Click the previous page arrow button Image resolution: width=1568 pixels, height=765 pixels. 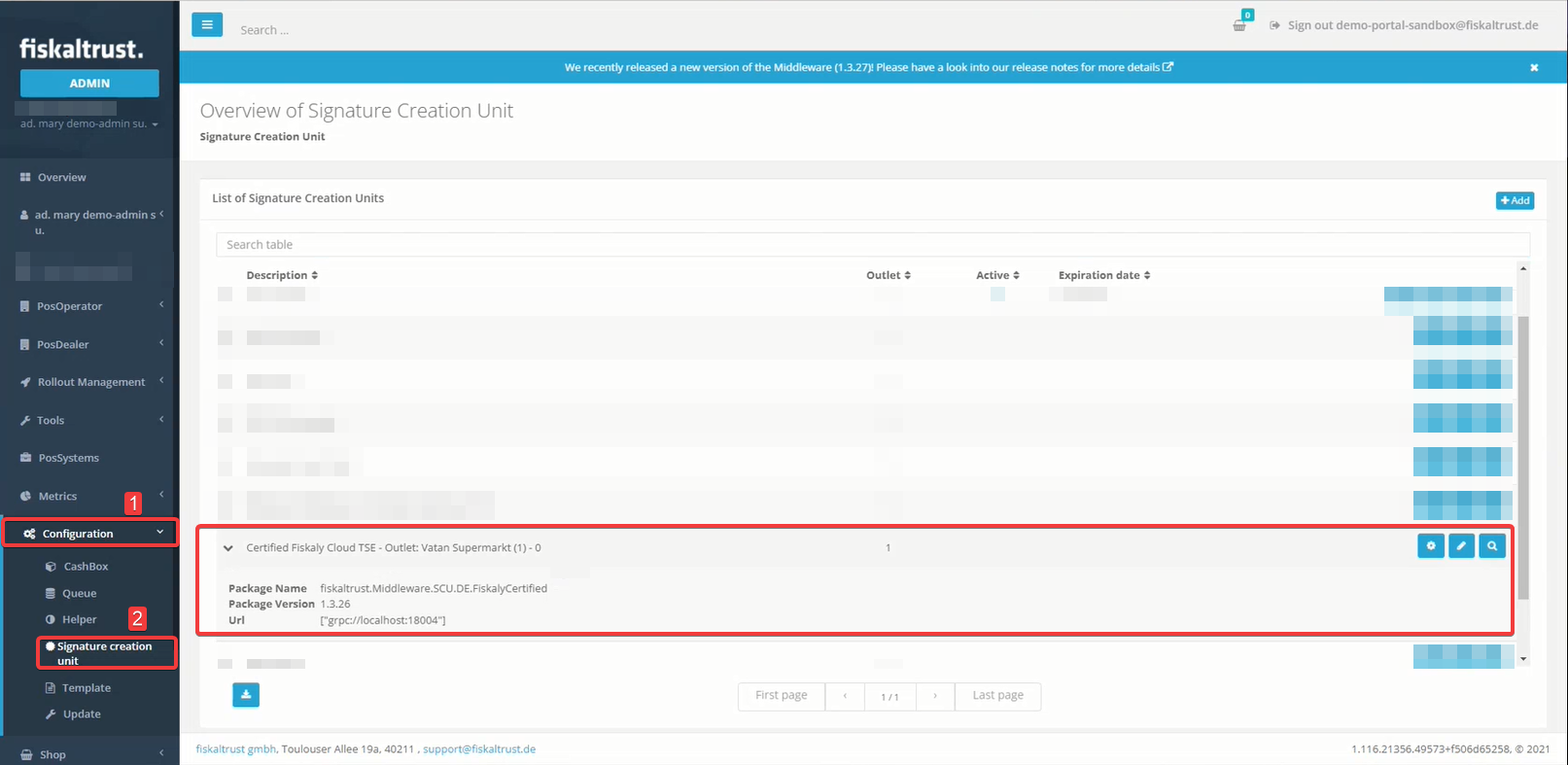tap(845, 696)
